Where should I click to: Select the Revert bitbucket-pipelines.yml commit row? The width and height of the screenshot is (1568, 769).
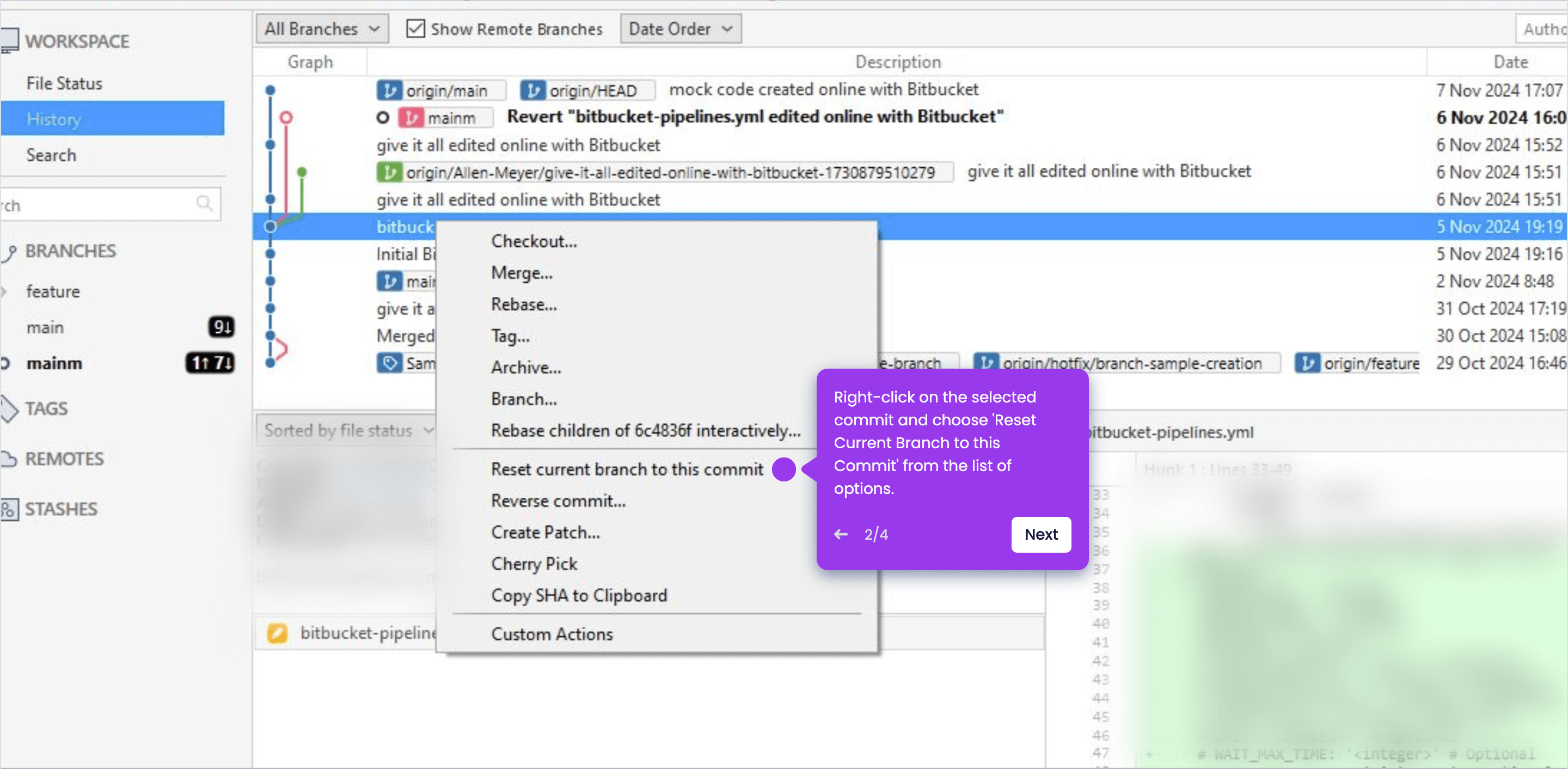pos(755,117)
